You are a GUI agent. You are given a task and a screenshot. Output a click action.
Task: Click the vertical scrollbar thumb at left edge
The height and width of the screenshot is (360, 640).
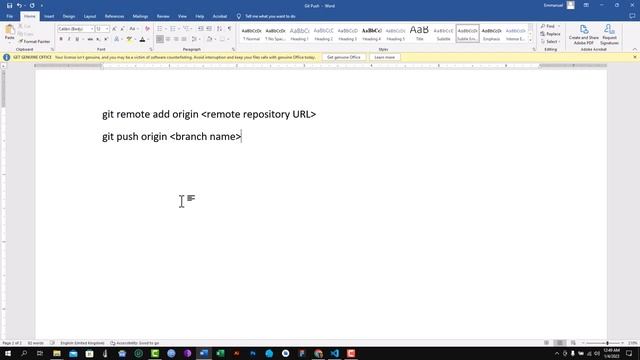click(x=3, y=90)
